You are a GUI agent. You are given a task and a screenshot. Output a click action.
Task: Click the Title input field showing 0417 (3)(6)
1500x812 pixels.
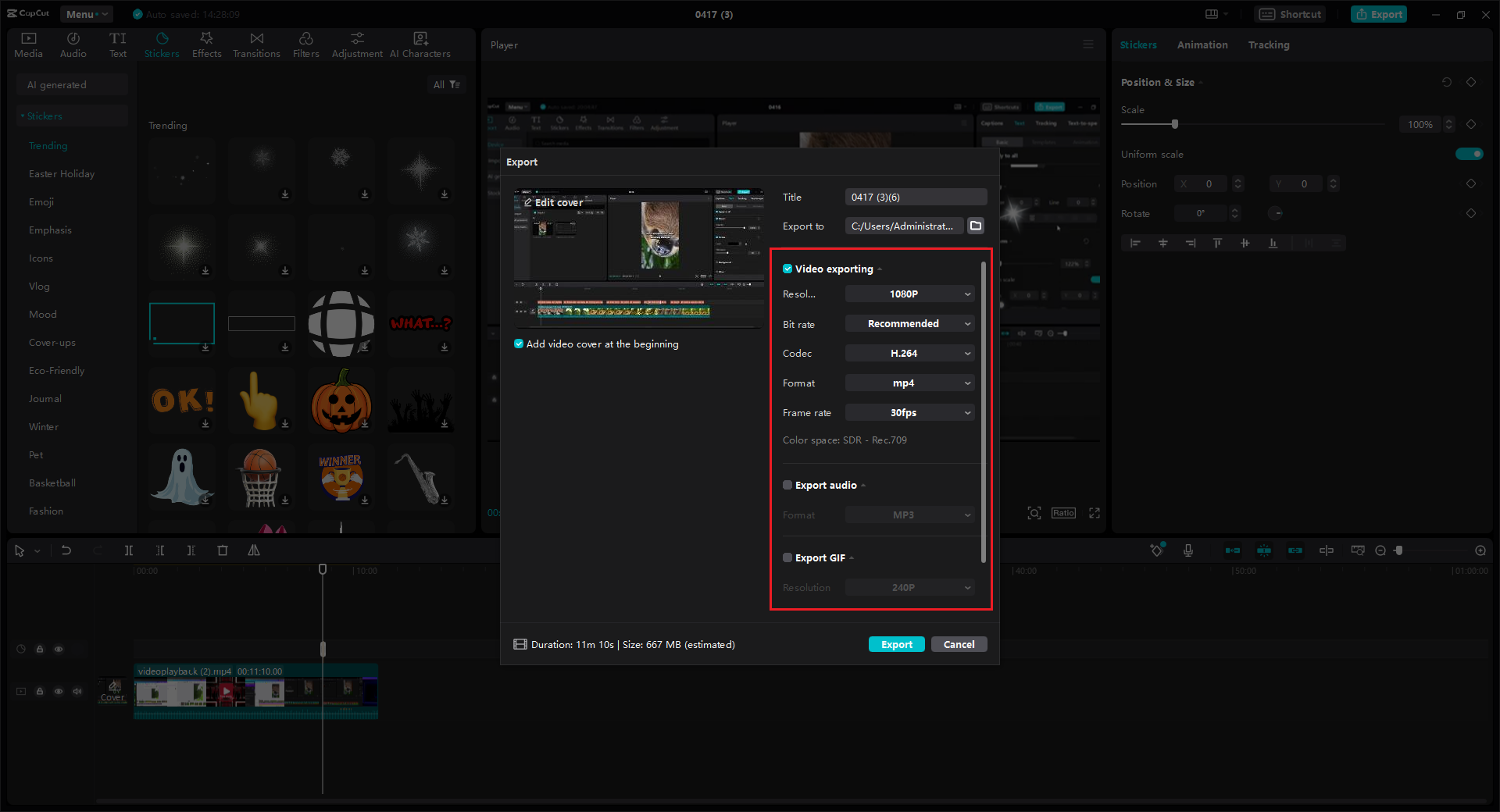[x=915, y=197]
